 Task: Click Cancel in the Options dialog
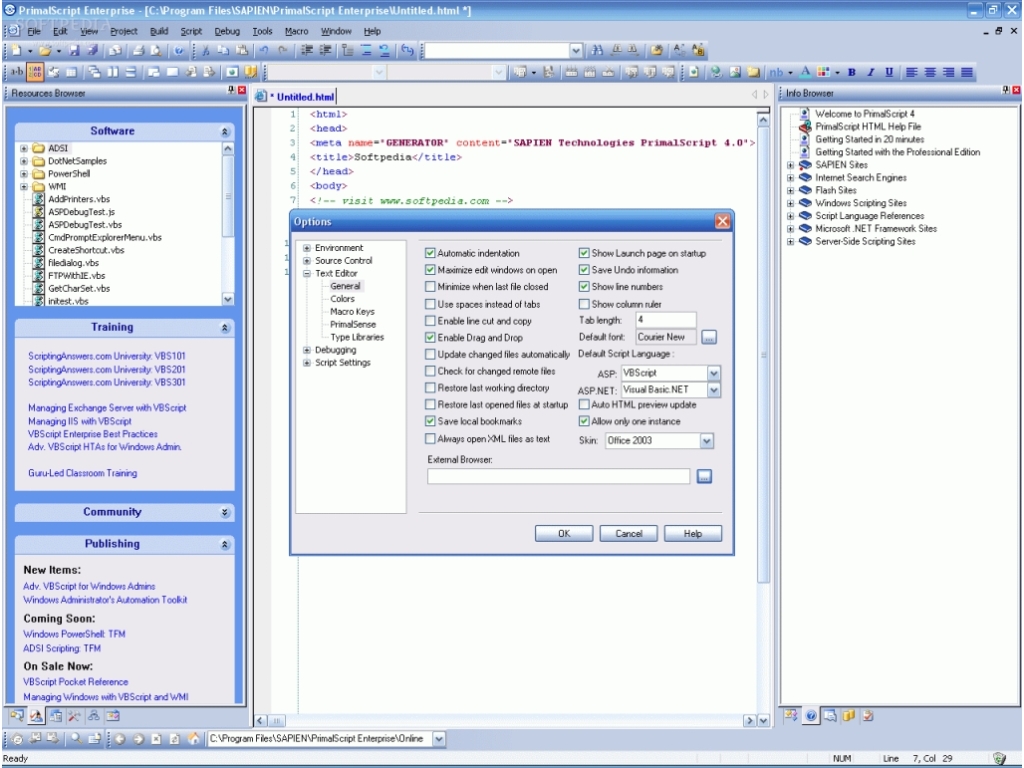pos(629,534)
